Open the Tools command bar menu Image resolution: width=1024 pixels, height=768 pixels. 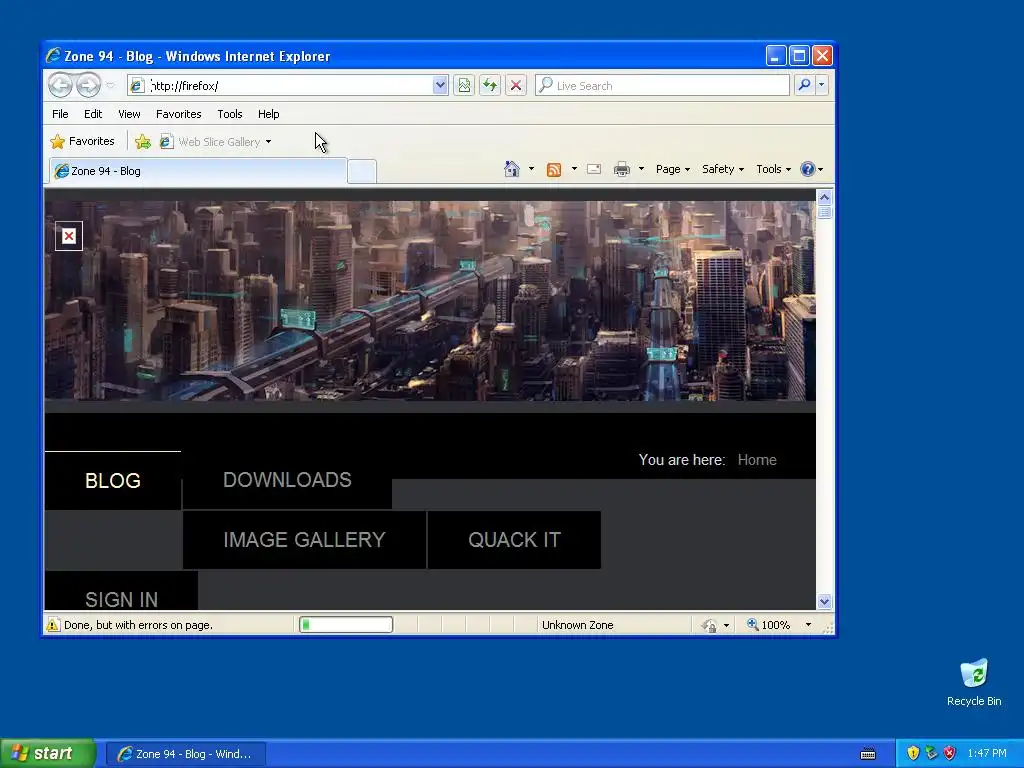tap(773, 169)
